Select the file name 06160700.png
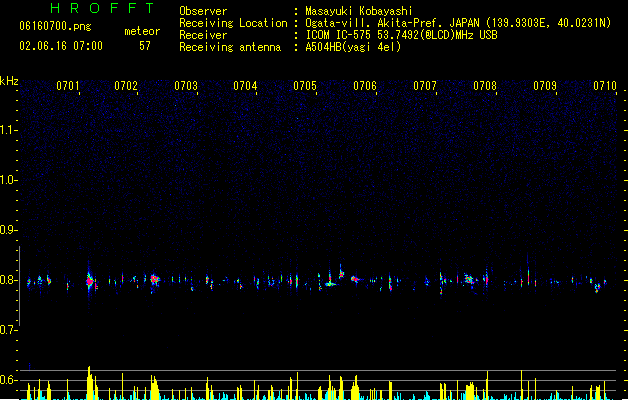This screenshot has width=629, height=400. pyautogui.click(x=55, y=26)
